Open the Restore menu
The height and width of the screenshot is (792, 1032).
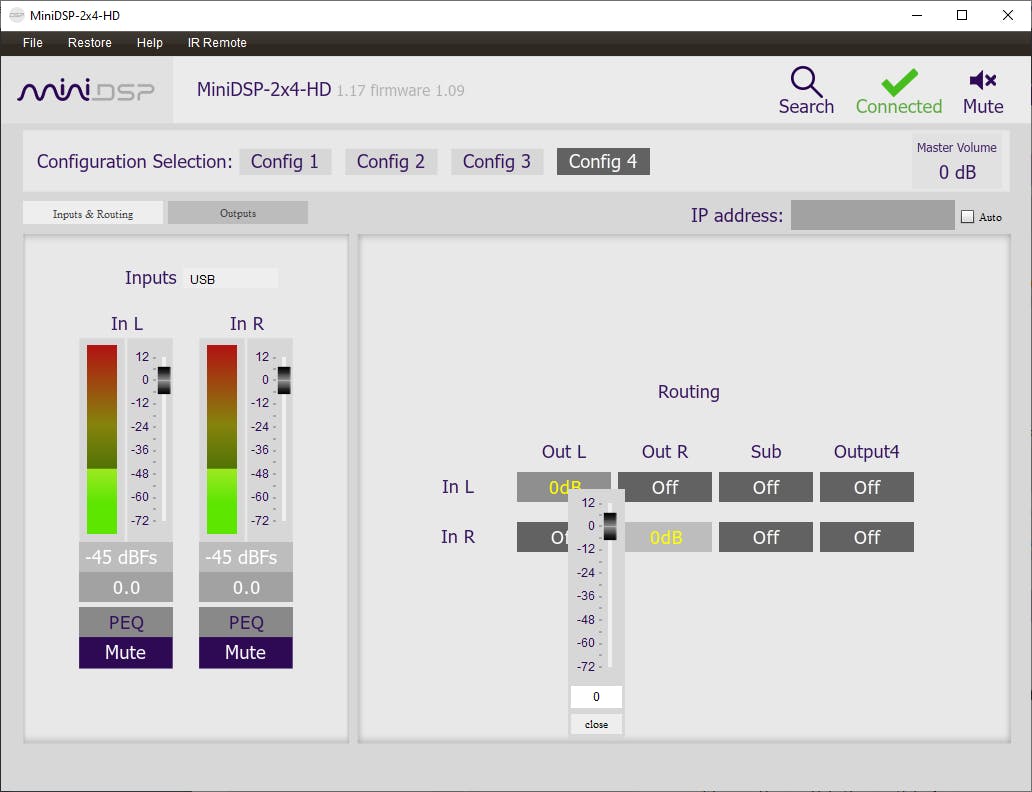(90, 43)
